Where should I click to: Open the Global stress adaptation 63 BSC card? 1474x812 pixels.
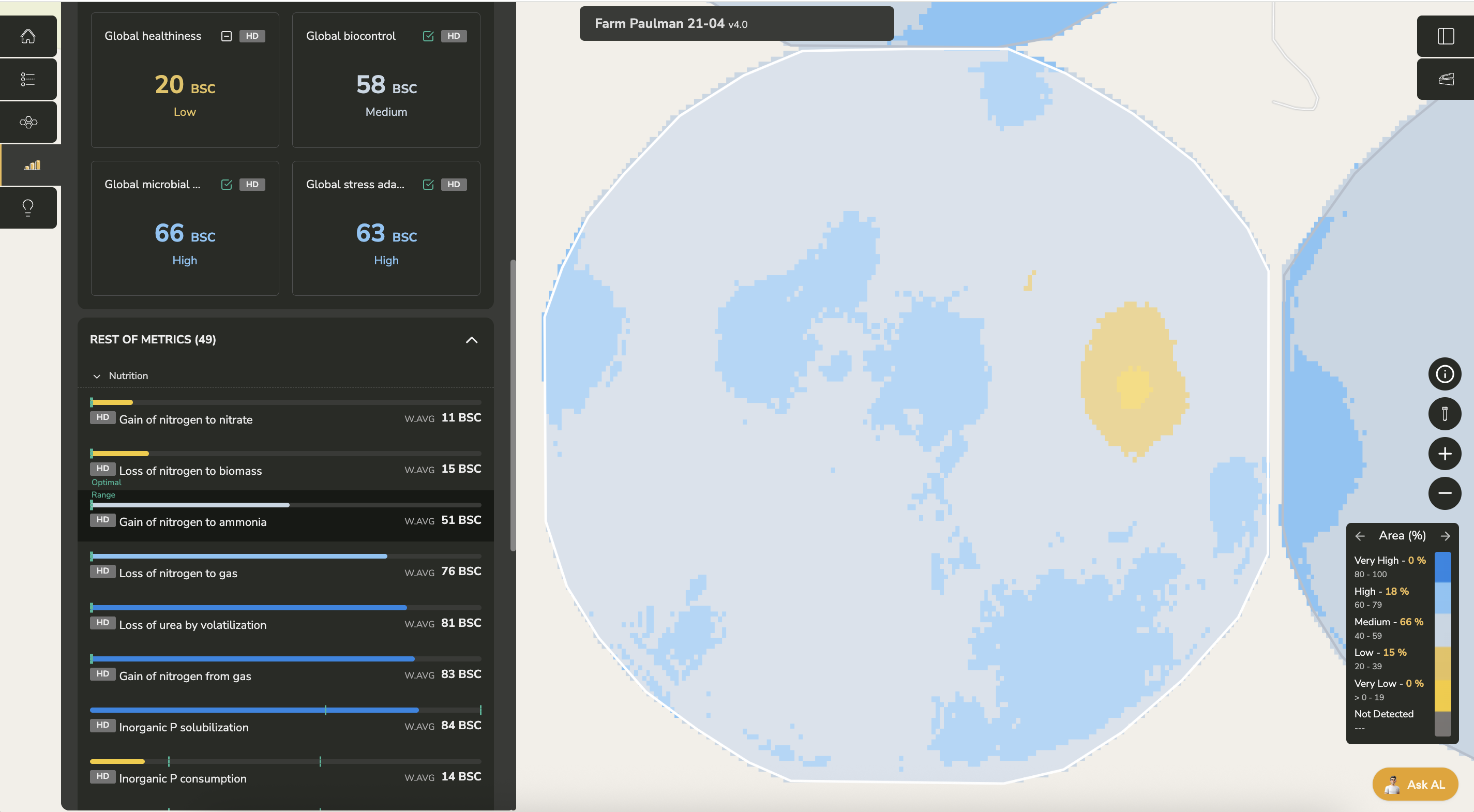click(386, 228)
